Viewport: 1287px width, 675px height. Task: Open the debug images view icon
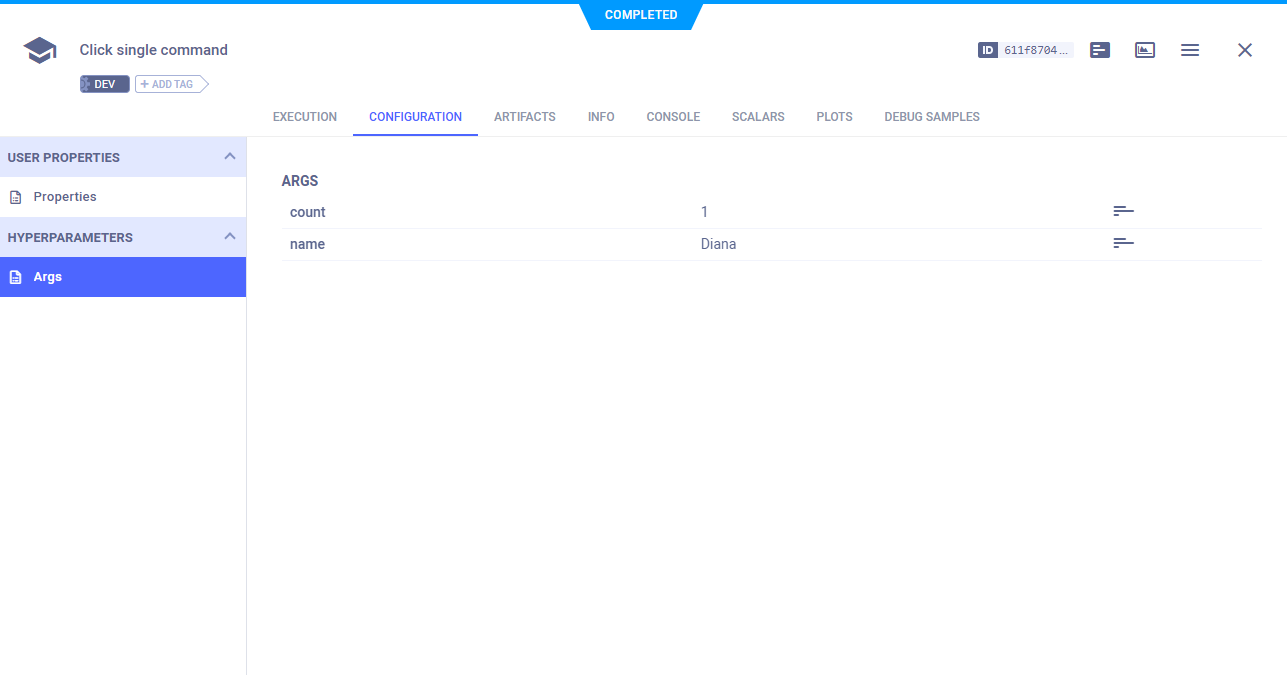pyautogui.click(x=1145, y=49)
